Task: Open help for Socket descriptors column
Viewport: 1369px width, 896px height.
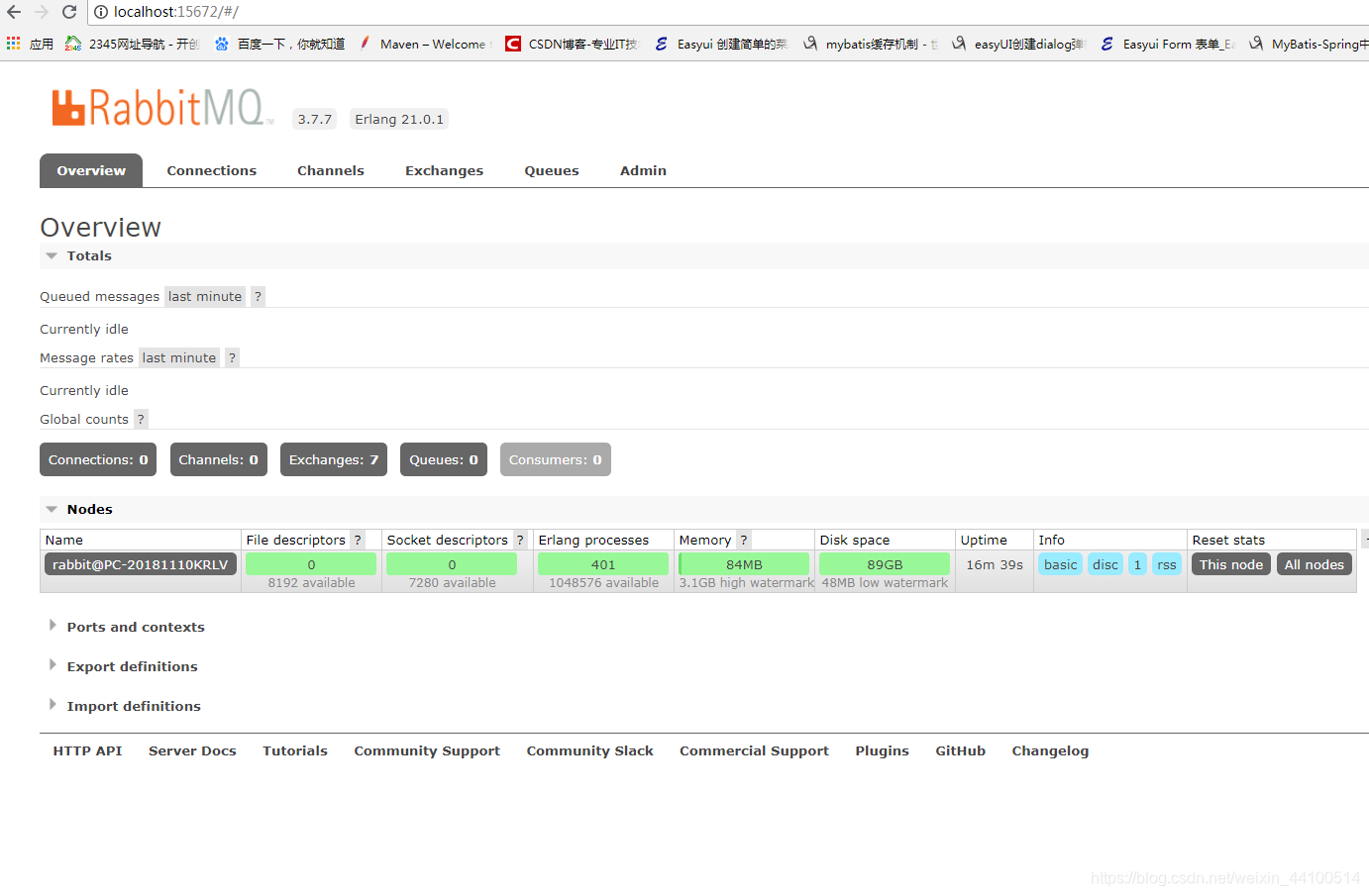Action: click(x=520, y=540)
